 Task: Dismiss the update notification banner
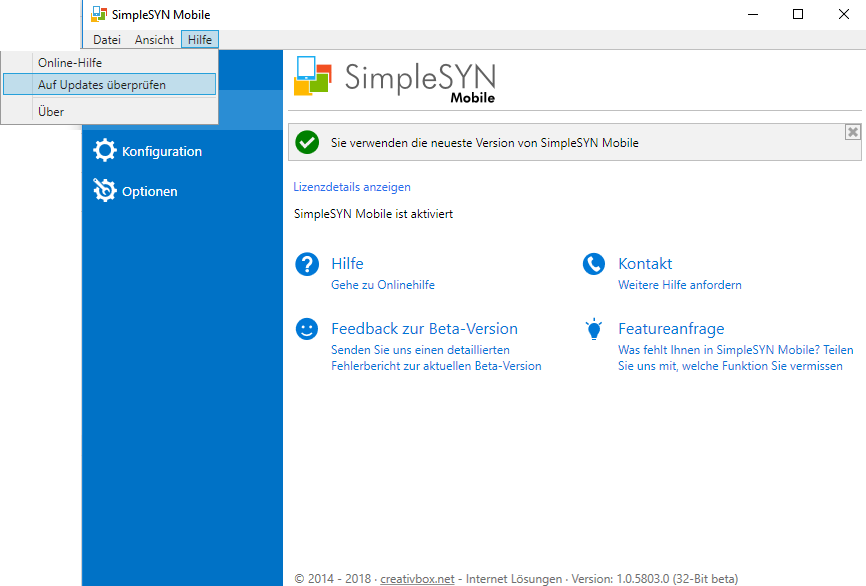(852, 132)
